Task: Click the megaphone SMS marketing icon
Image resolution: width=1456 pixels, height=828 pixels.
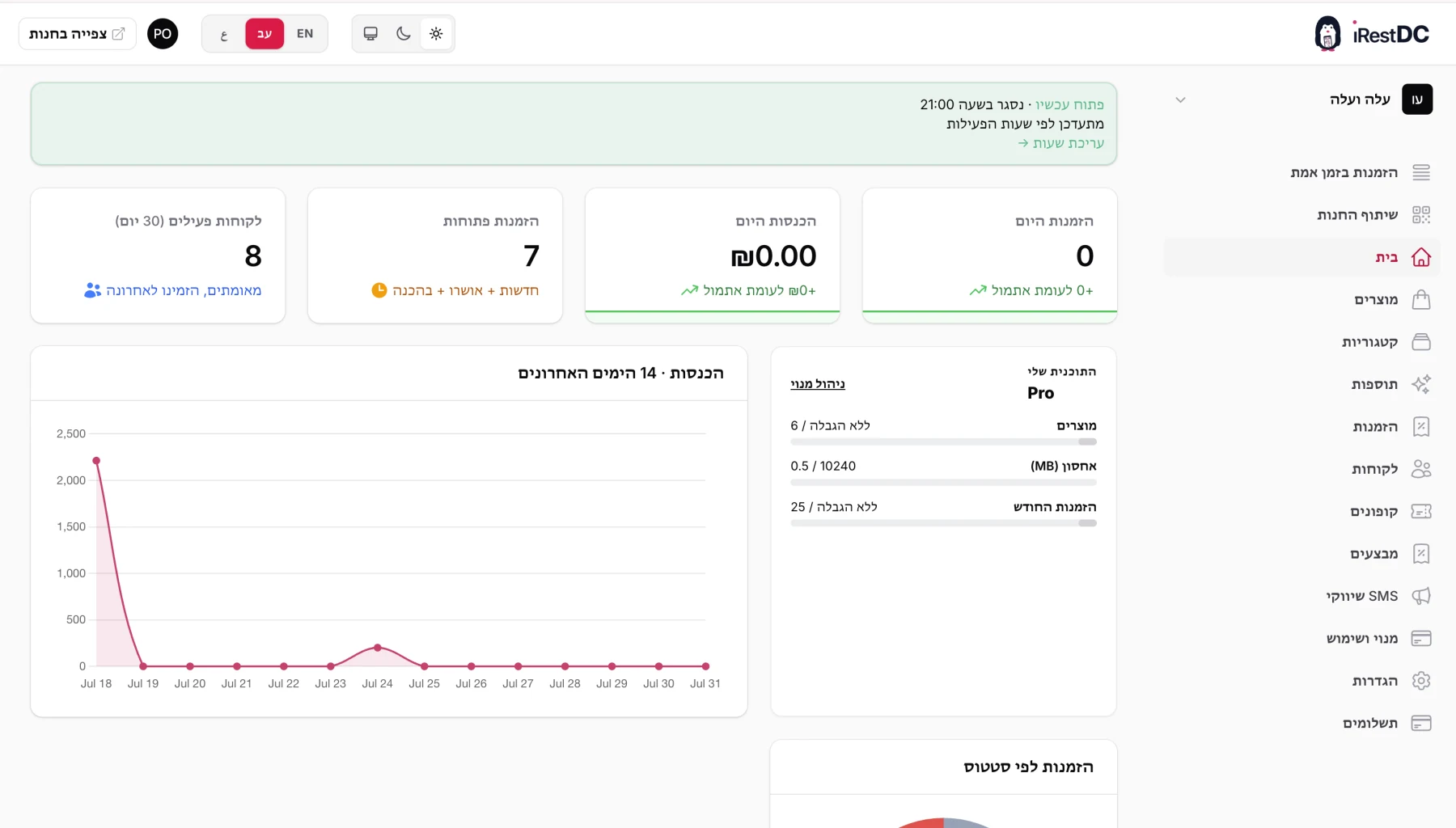Action: click(x=1421, y=596)
